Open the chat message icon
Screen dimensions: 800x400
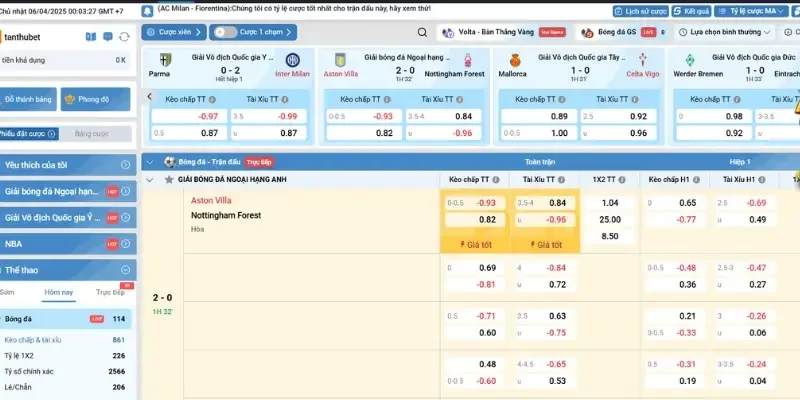click(x=108, y=36)
